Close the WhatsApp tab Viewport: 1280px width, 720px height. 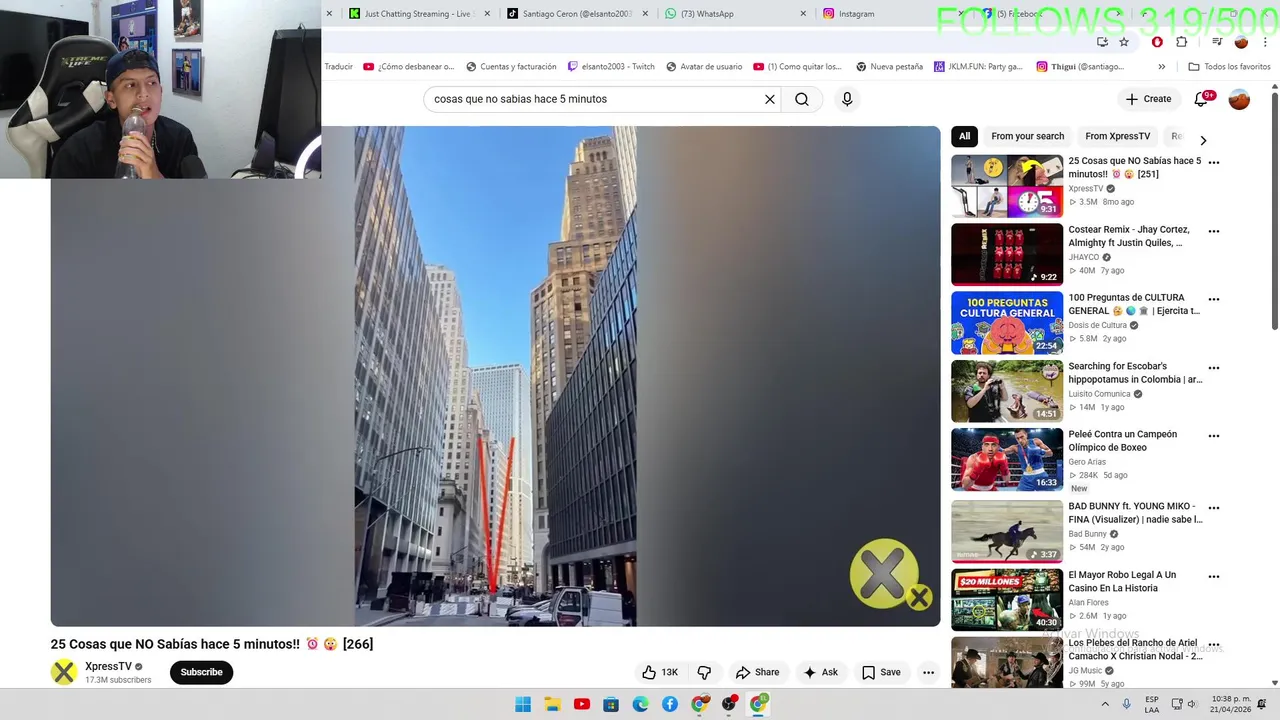point(803,14)
